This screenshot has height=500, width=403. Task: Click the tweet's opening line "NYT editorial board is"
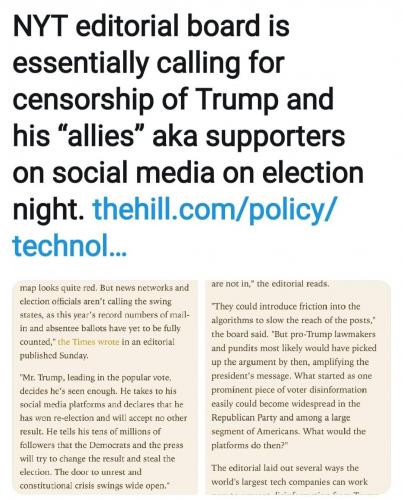(x=151, y=26)
